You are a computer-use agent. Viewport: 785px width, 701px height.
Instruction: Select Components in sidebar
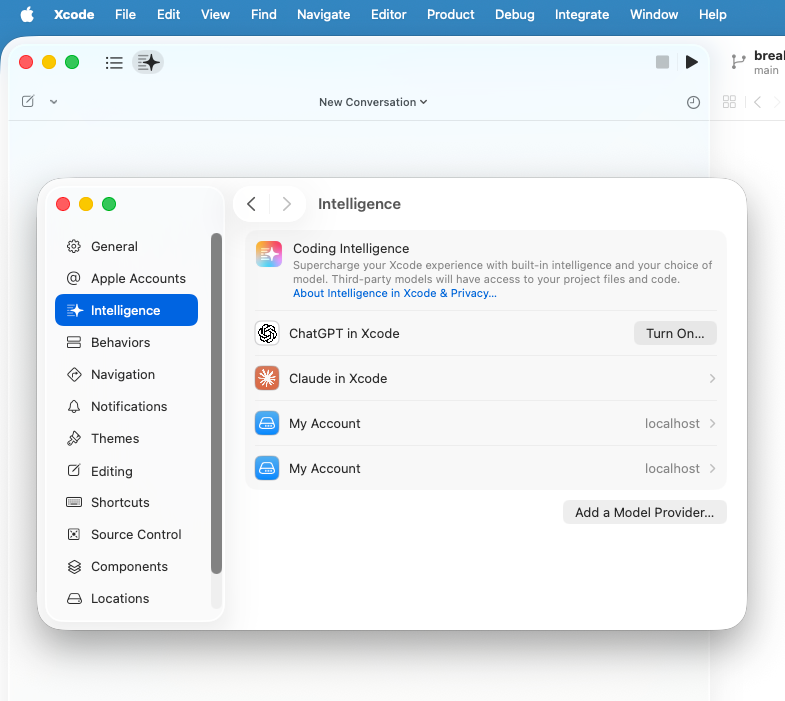tap(126, 566)
